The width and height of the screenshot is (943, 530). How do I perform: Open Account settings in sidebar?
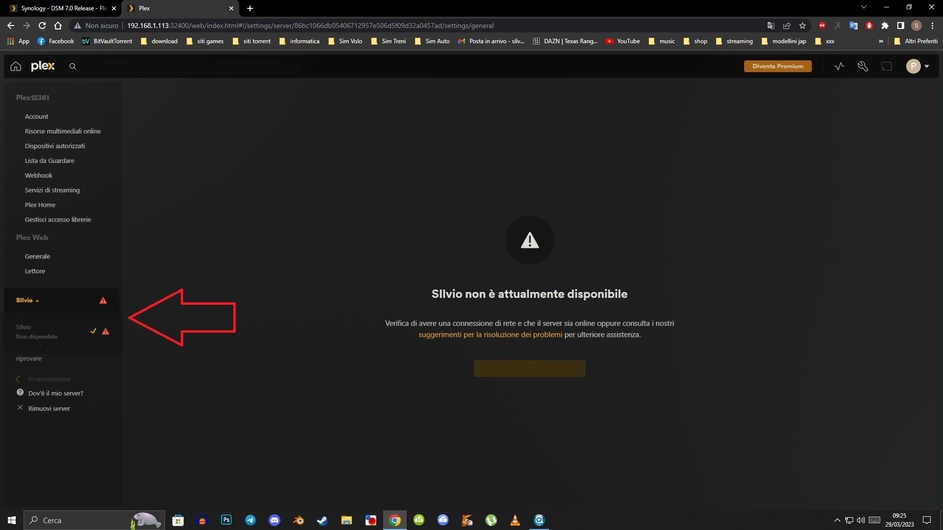(37, 116)
